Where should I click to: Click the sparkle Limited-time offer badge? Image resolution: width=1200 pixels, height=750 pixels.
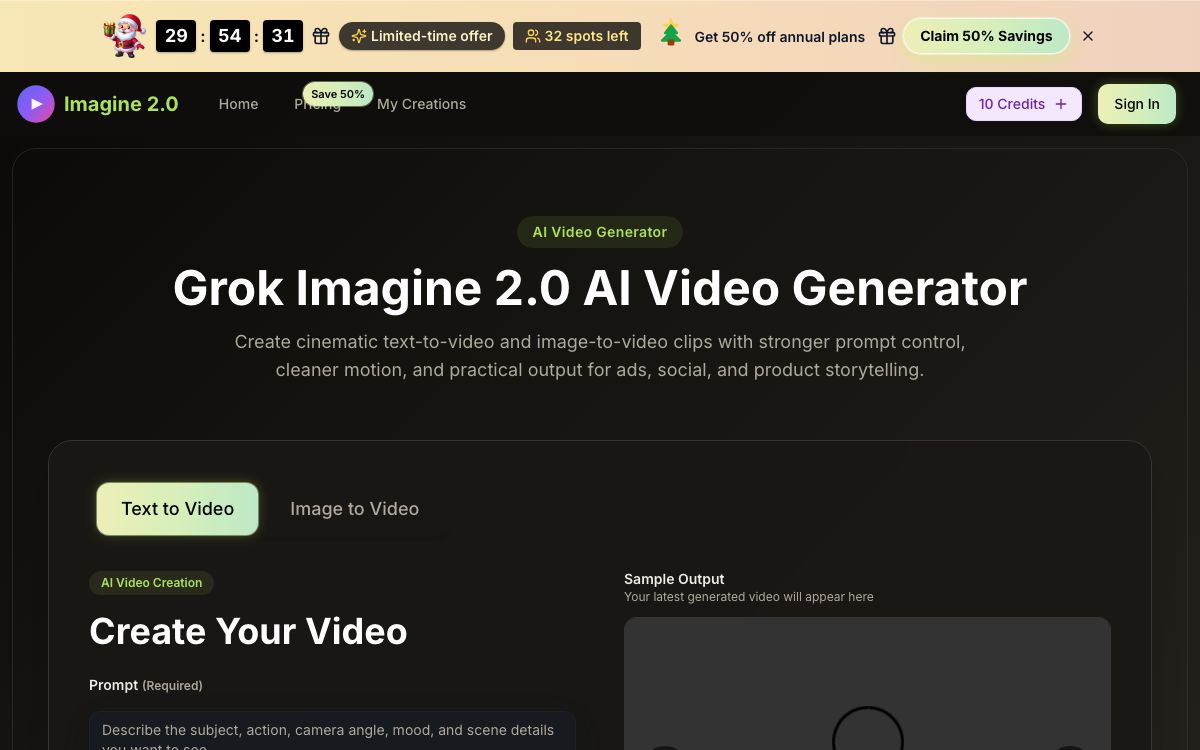coord(422,36)
